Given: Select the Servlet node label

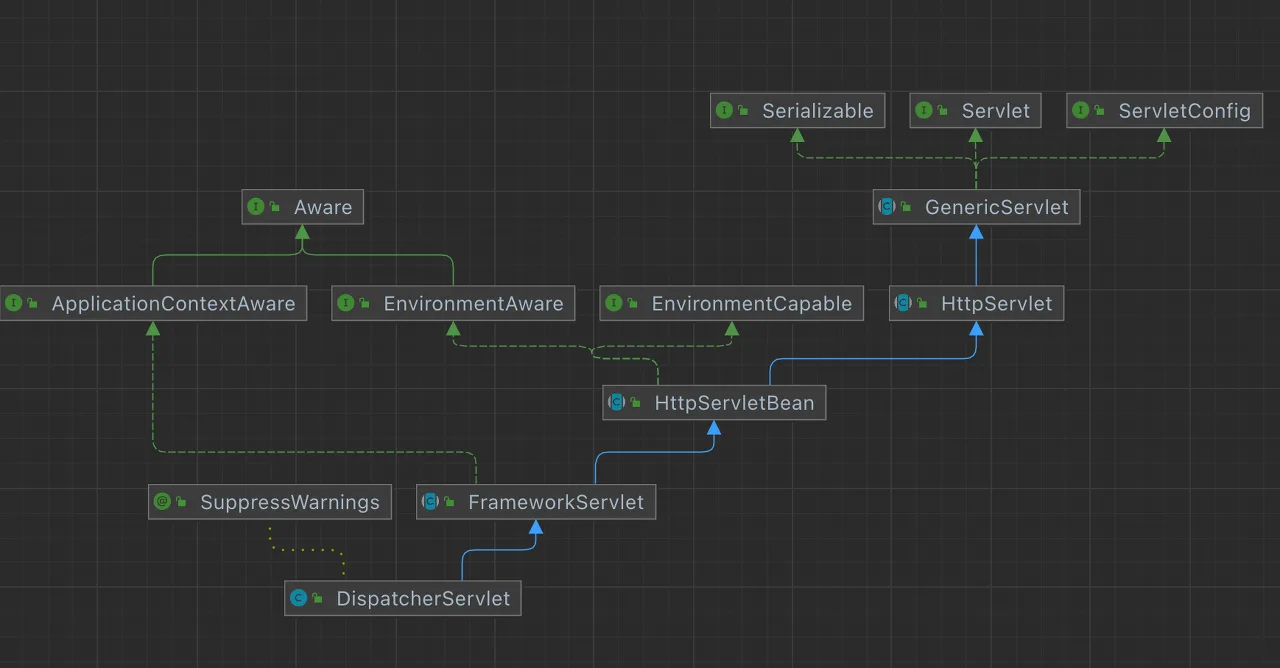Looking at the screenshot, I should click(x=996, y=111).
